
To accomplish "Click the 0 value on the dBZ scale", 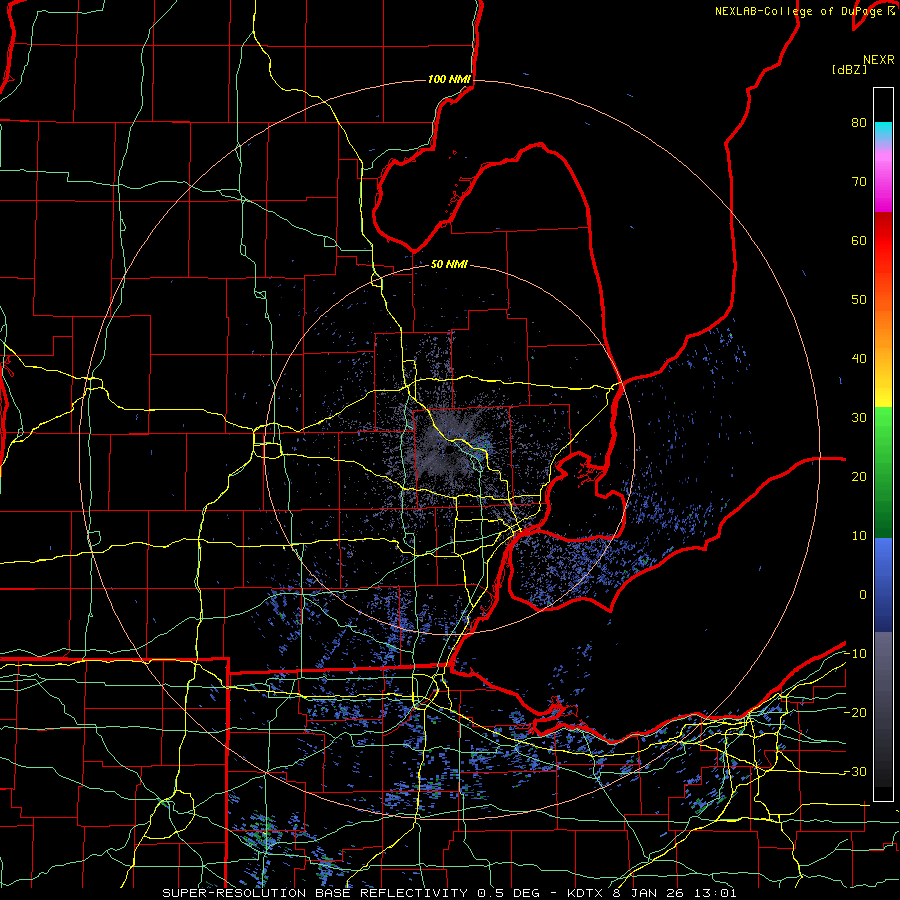I will click(863, 595).
